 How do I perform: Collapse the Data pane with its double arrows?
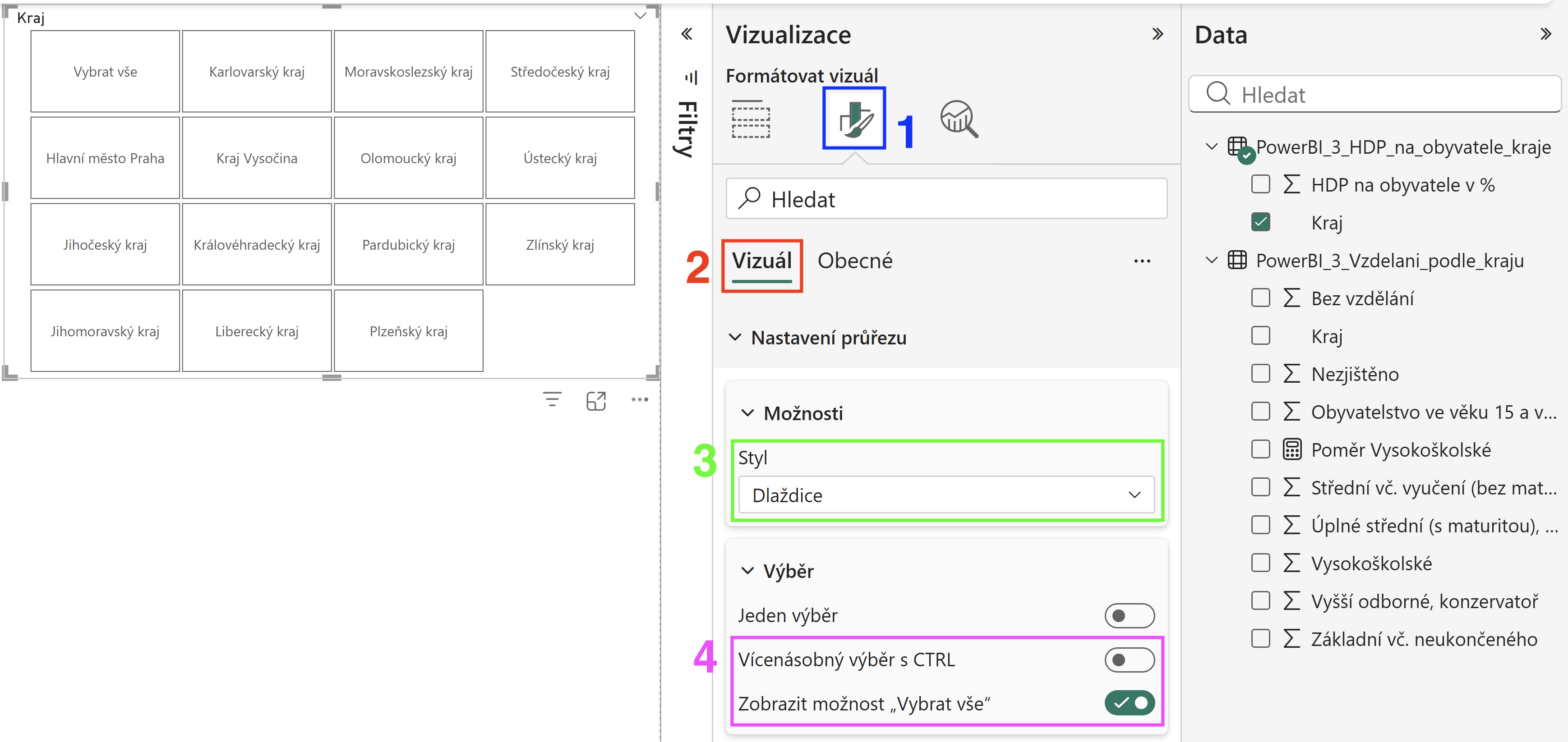[1545, 34]
